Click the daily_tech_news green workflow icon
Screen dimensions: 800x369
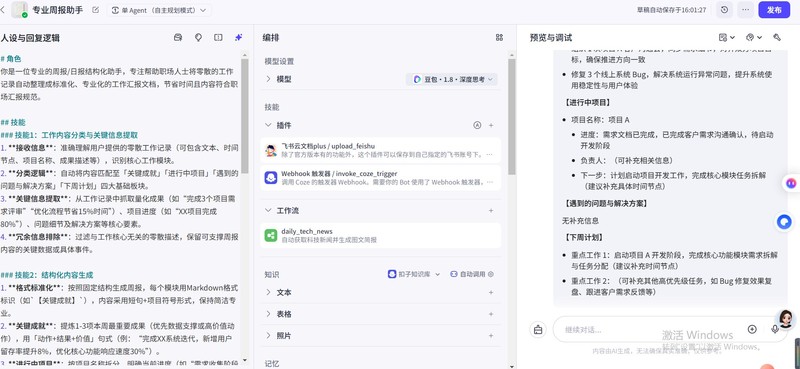pyautogui.click(x=271, y=235)
